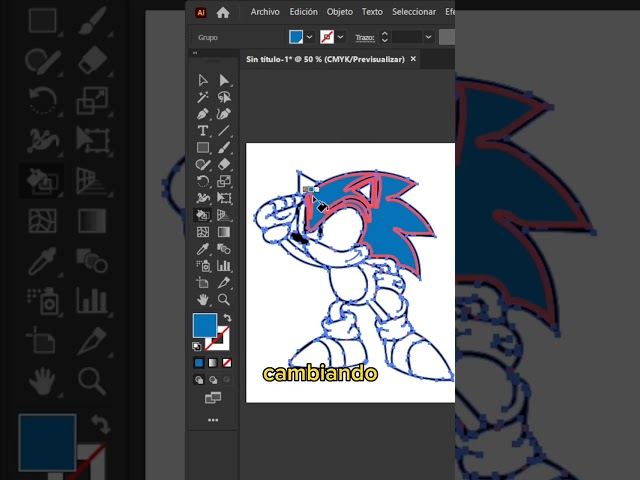Select the Mesh tool
Viewport: 640px width, 480px height.
(x=203, y=232)
